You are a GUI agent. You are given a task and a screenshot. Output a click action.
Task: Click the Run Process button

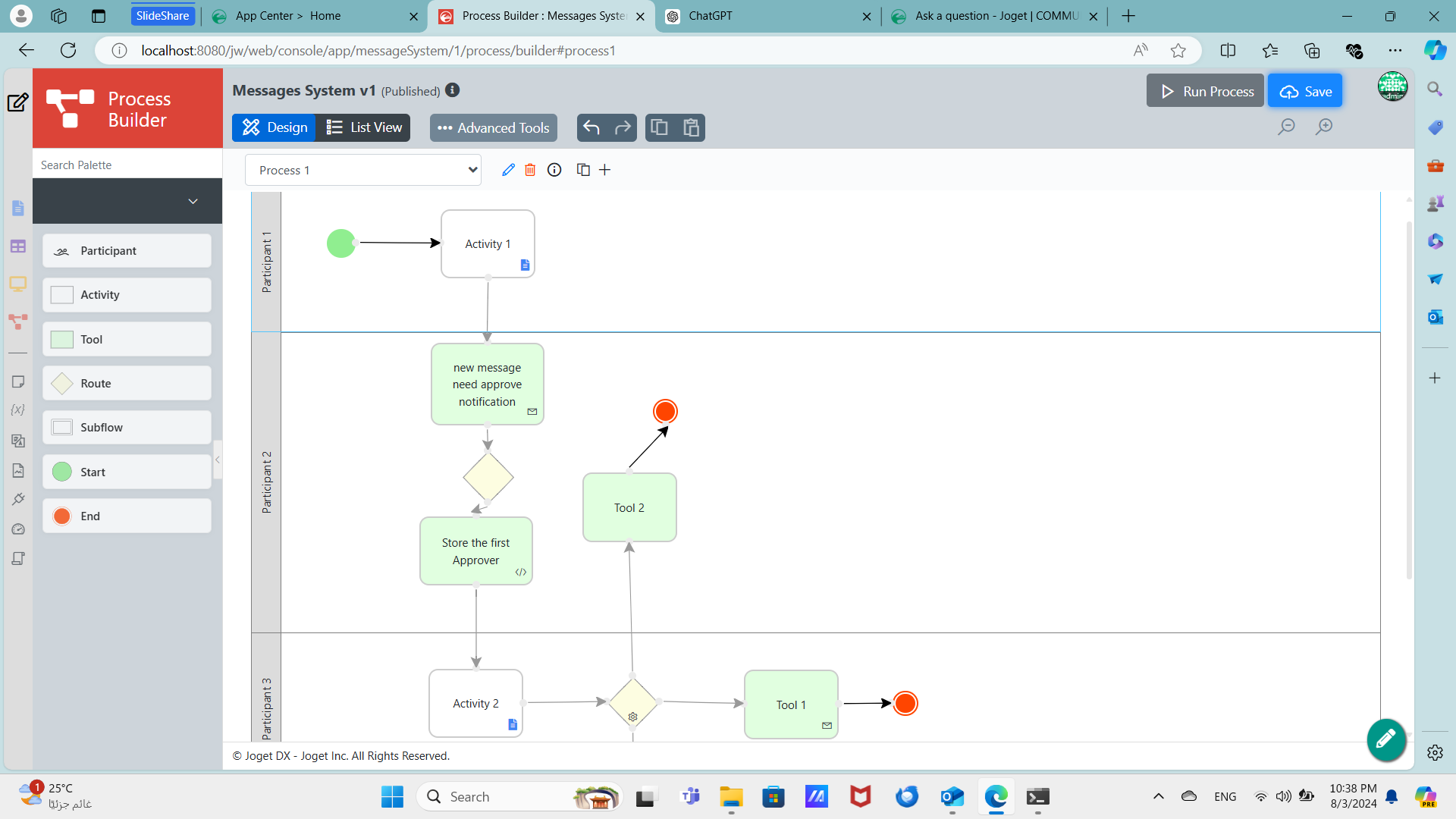tap(1205, 91)
